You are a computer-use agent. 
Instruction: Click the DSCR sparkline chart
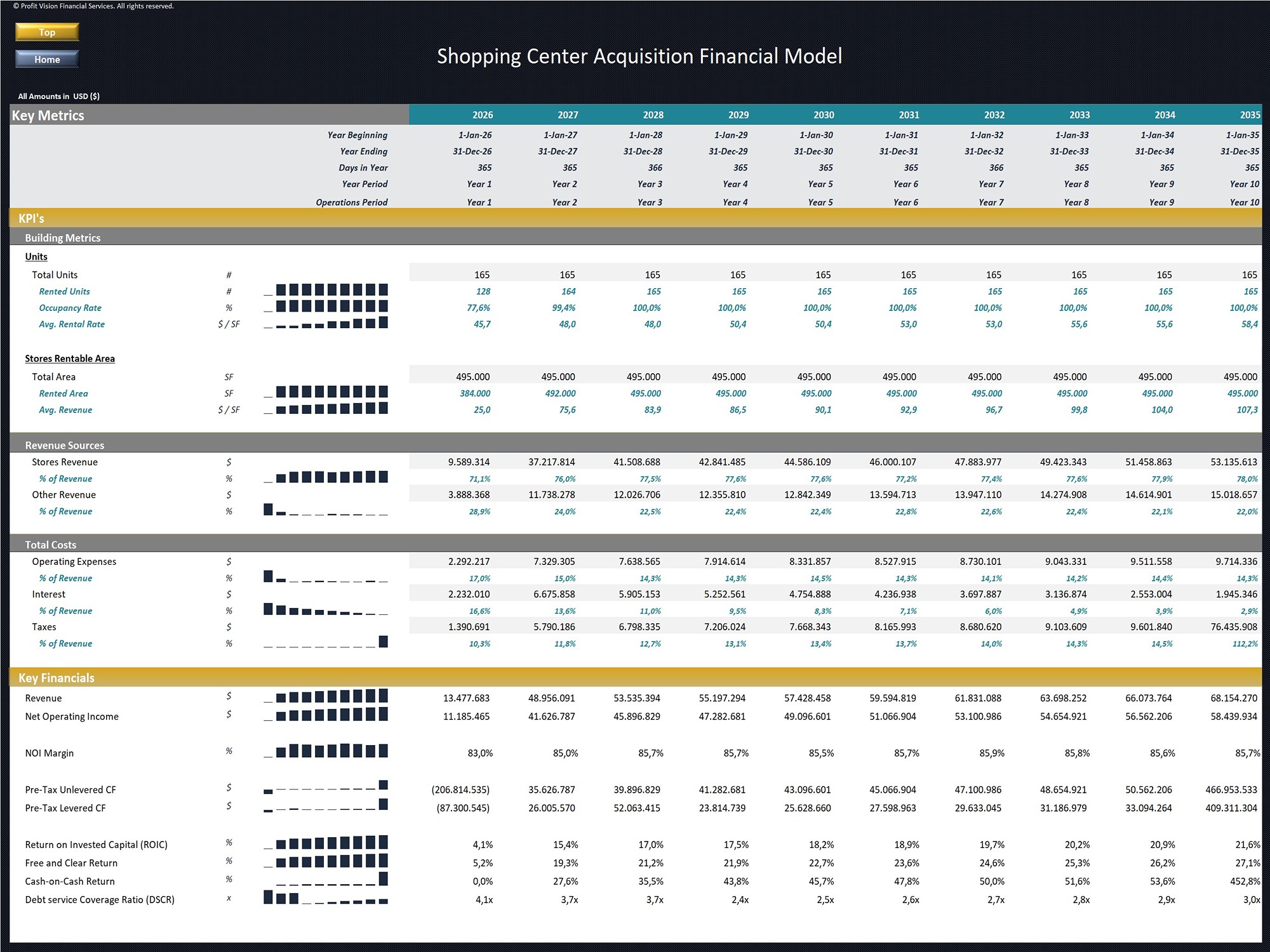tap(326, 898)
